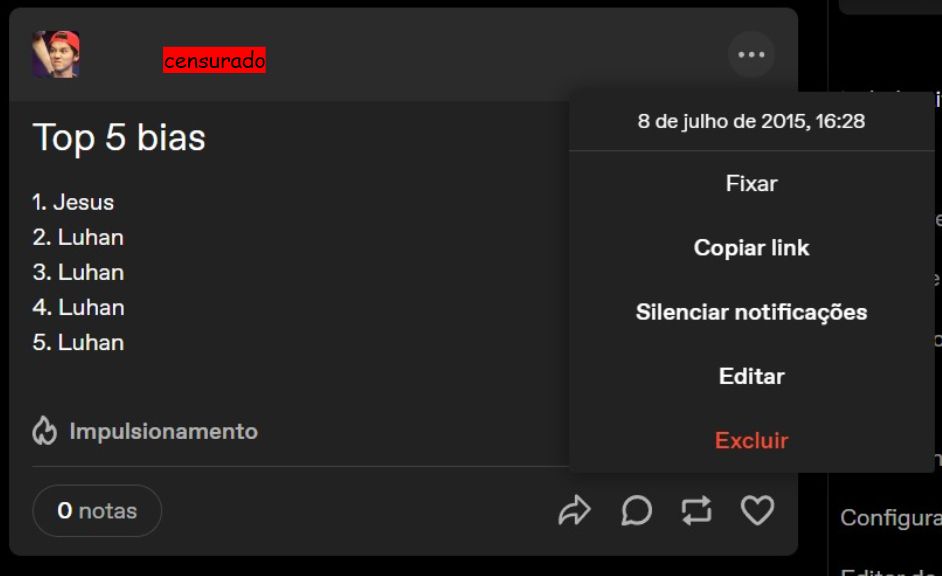Click the share arrow icon

click(x=574, y=511)
